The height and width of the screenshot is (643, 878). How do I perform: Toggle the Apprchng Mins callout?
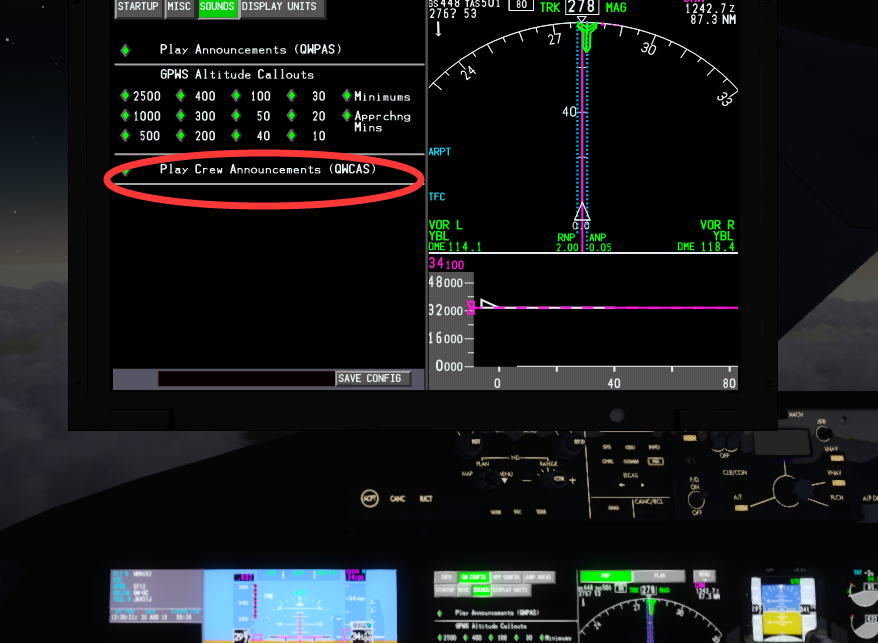pyautogui.click(x=346, y=116)
